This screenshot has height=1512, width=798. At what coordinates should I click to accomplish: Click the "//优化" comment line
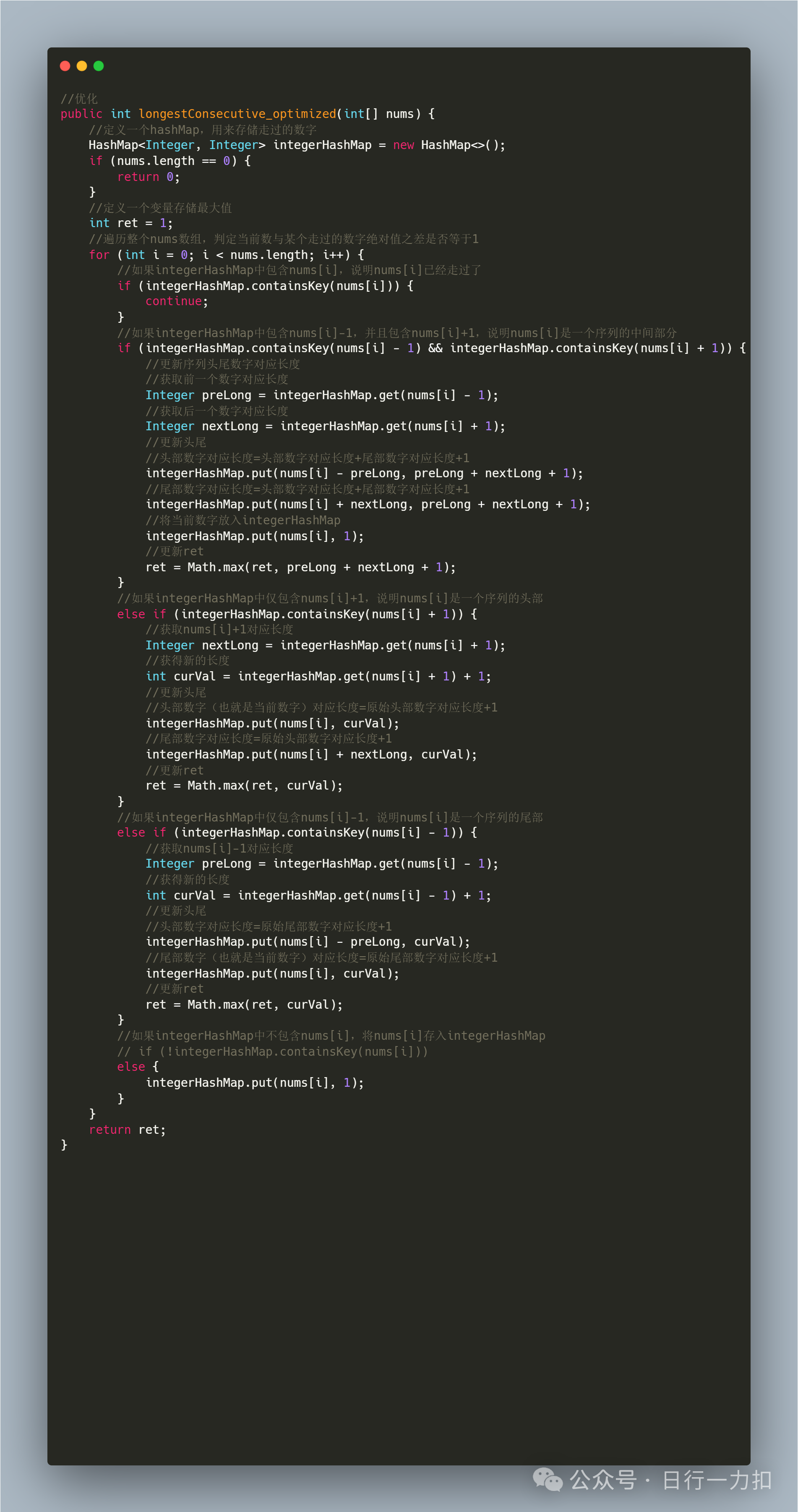[x=79, y=99]
